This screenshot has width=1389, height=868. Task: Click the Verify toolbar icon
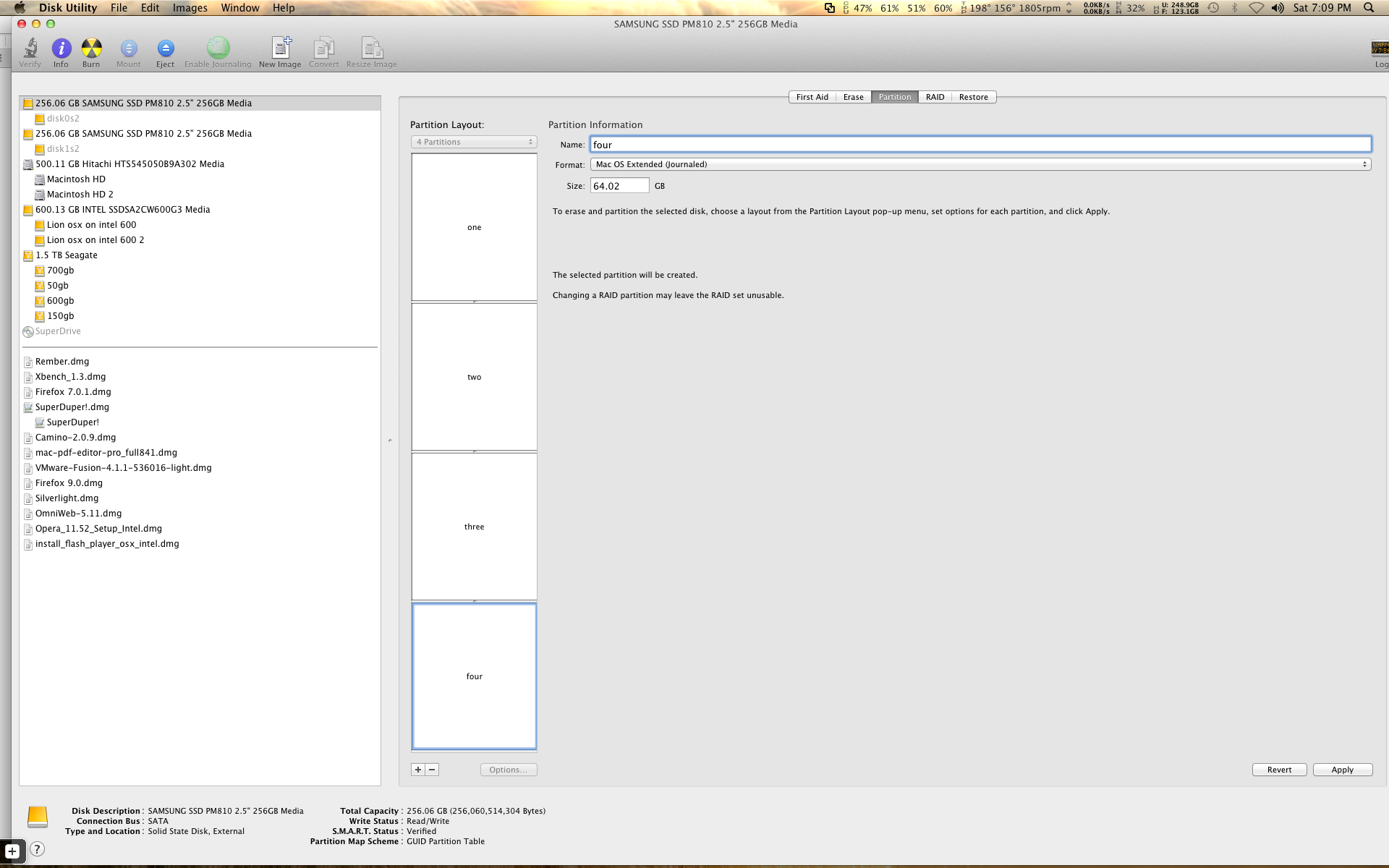30,52
